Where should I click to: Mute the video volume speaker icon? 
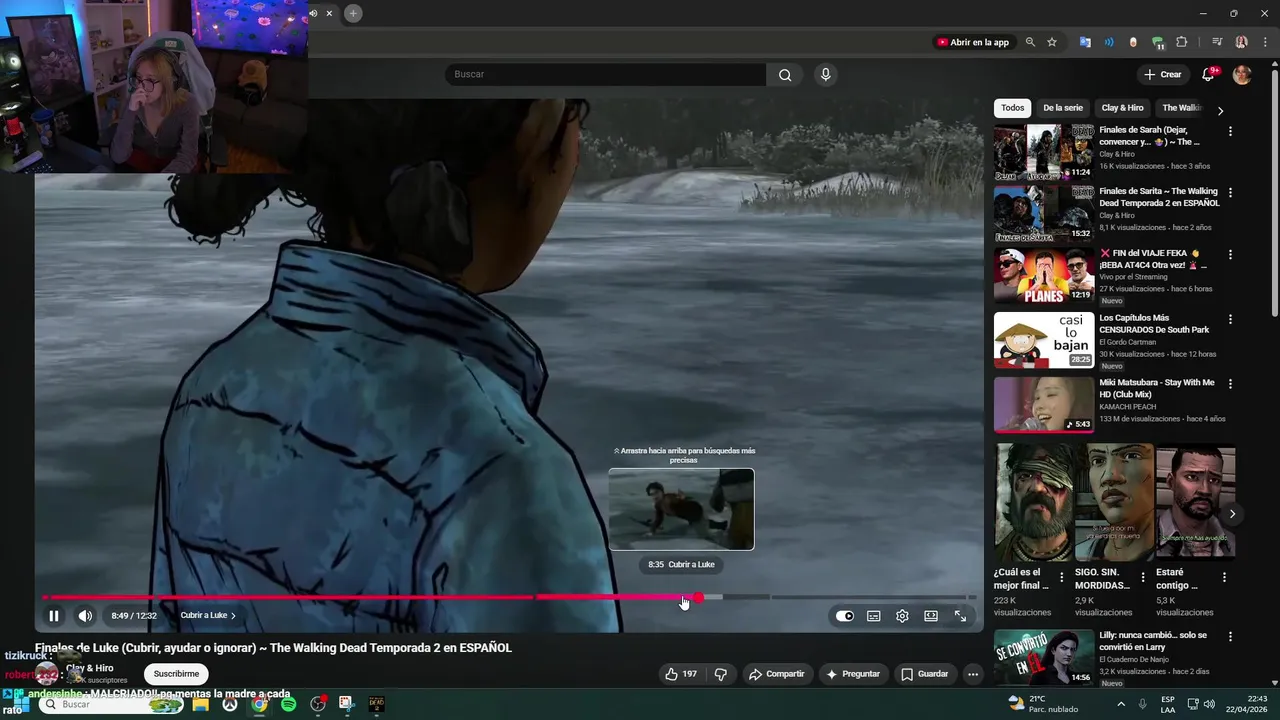pyautogui.click(x=85, y=616)
